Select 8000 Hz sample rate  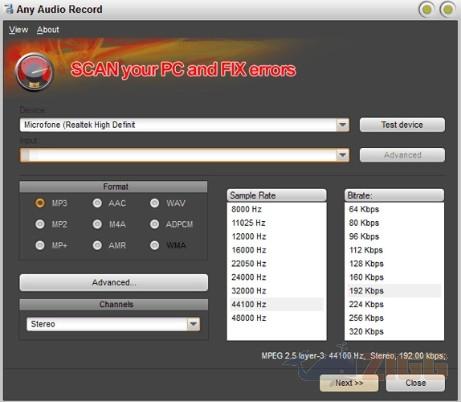277,209
